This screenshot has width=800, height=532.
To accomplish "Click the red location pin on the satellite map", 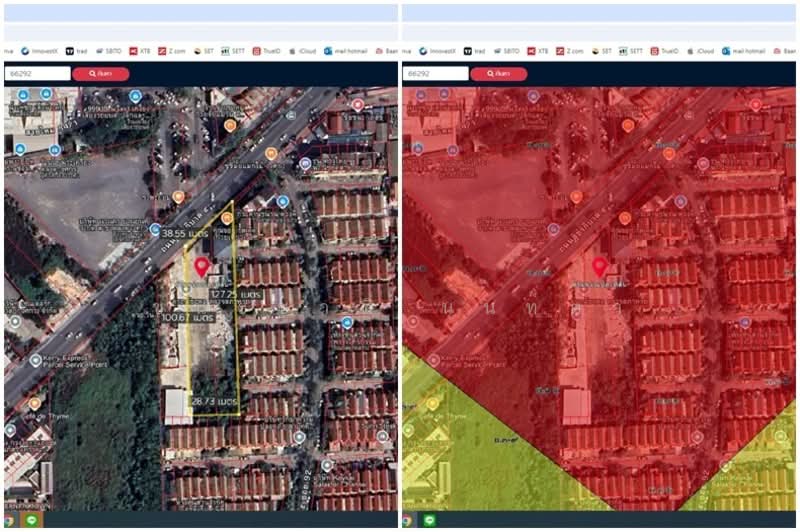I will [x=201, y=266].
